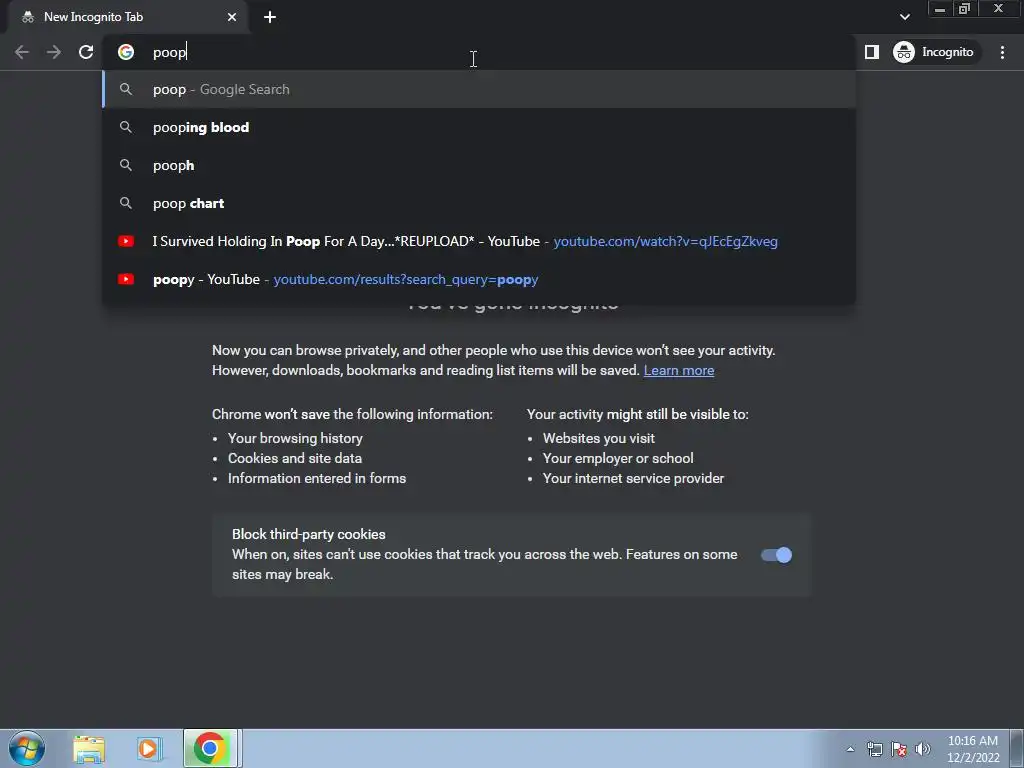Open the 'poopy - YouTube' results suggestion
Viewport: 1024px width, 768px height.
click(x=479, y=279)
